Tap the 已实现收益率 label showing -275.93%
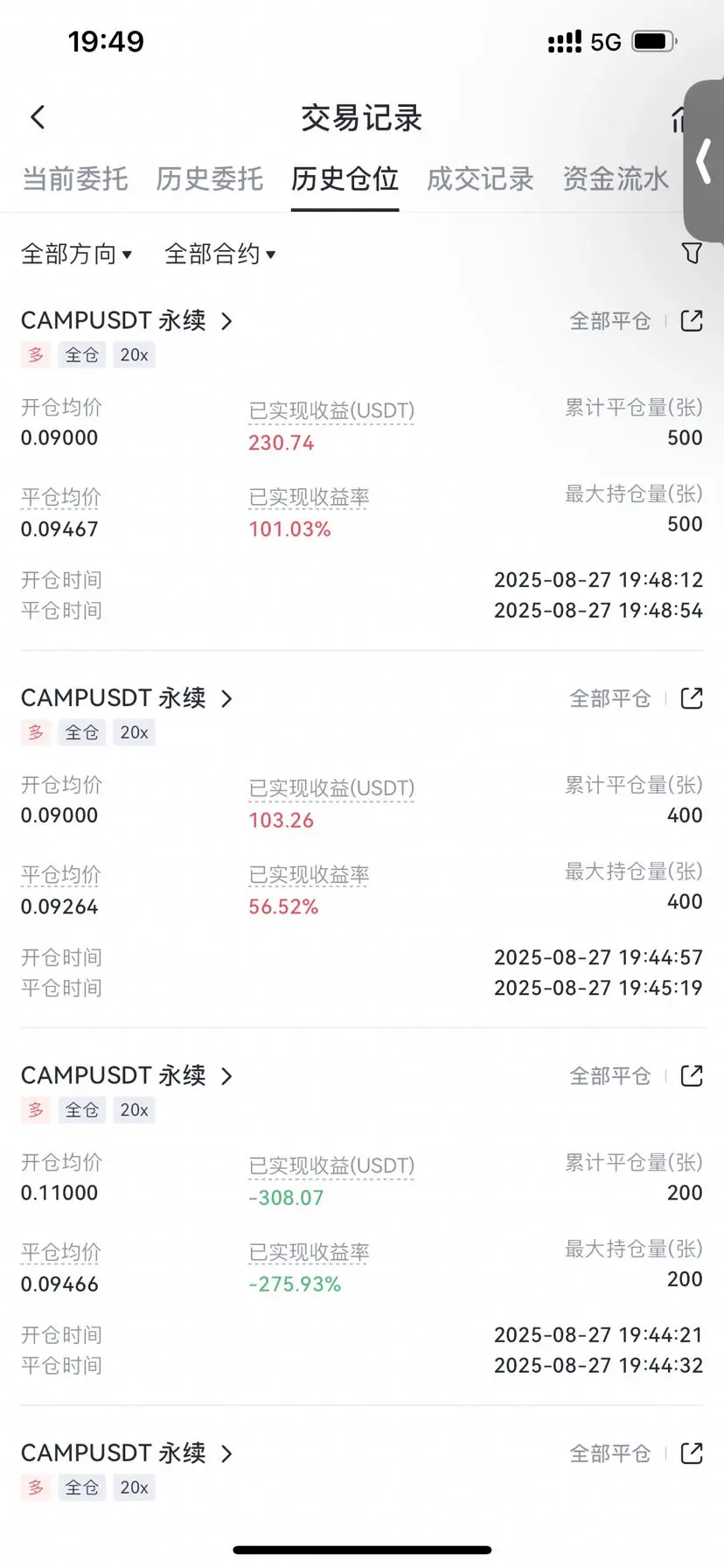The image size is (724, 1568). coord(309,1252)
